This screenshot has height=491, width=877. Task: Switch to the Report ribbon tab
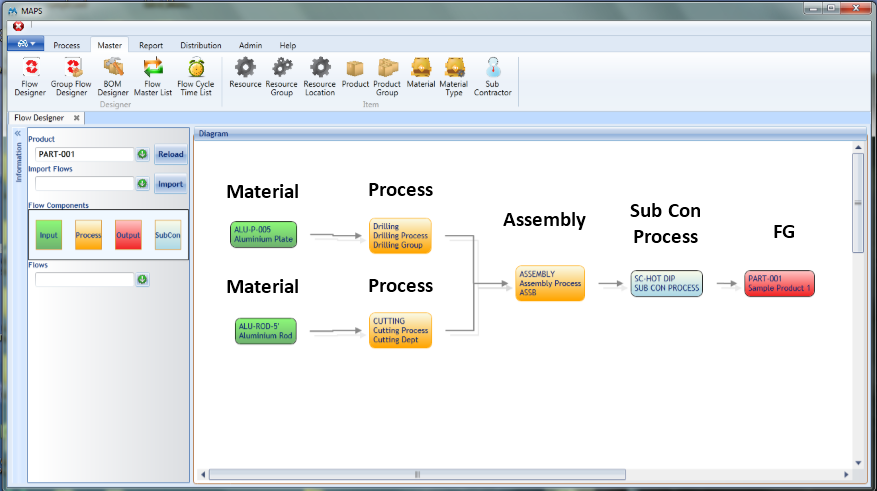[x=151, y=45]
